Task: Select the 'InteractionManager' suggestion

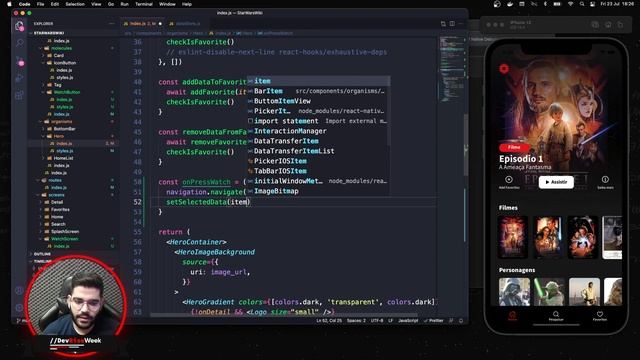Action: 318,131
